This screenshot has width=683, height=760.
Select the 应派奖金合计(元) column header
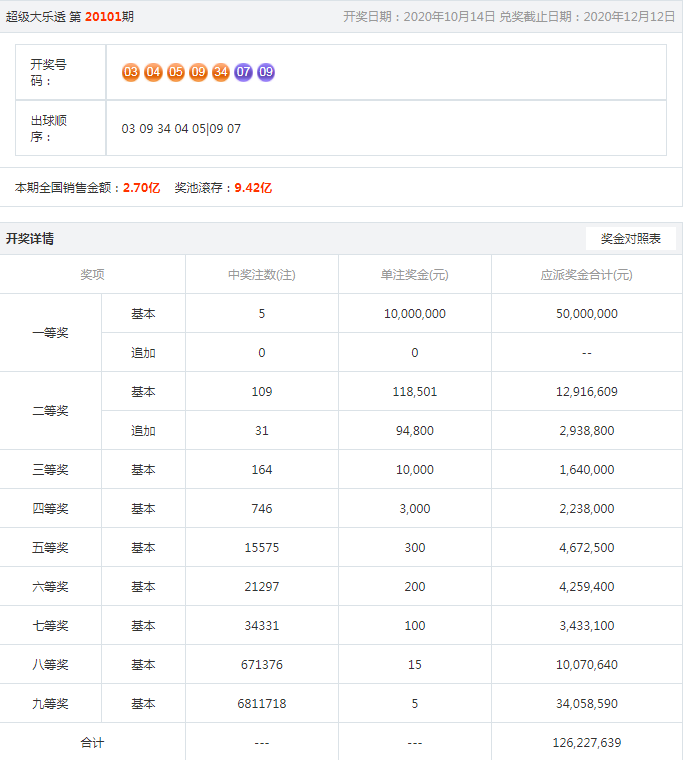(586, 275)
